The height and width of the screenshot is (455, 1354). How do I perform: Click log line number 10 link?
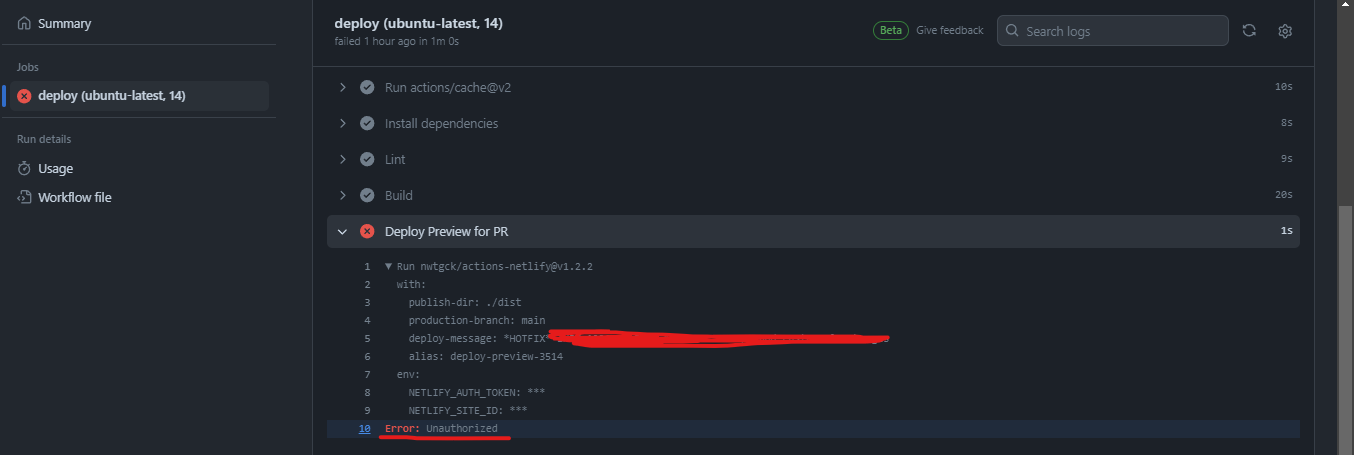pos(365,429)
